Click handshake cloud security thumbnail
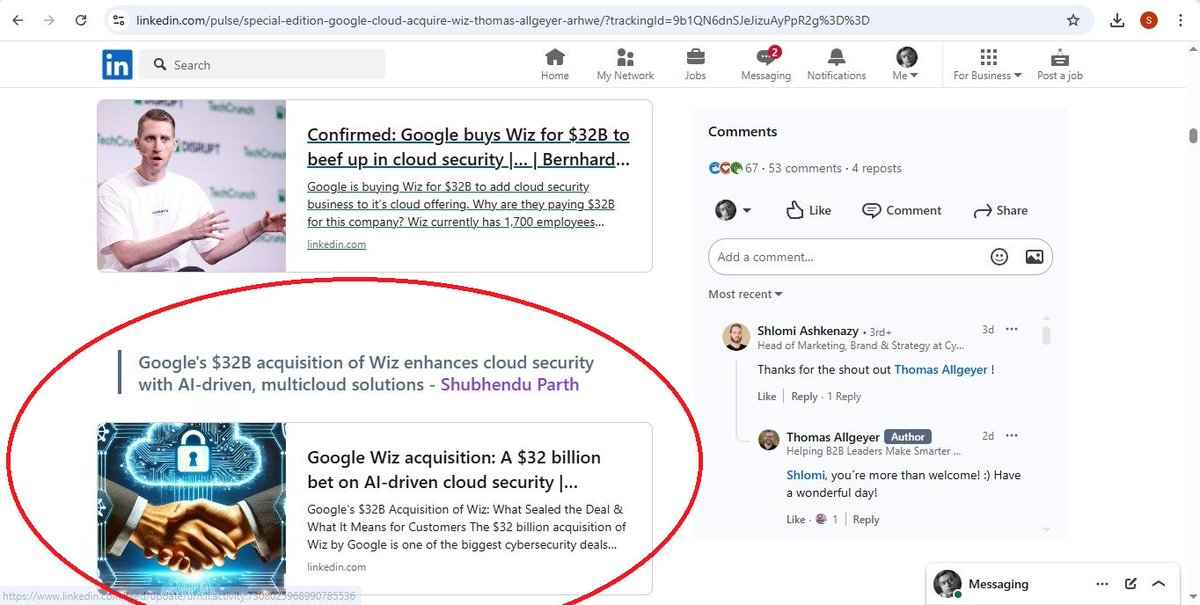Image resolution: width=1200 pixels, height=605 pixels. pyautogui.click(x=192, y=508)
